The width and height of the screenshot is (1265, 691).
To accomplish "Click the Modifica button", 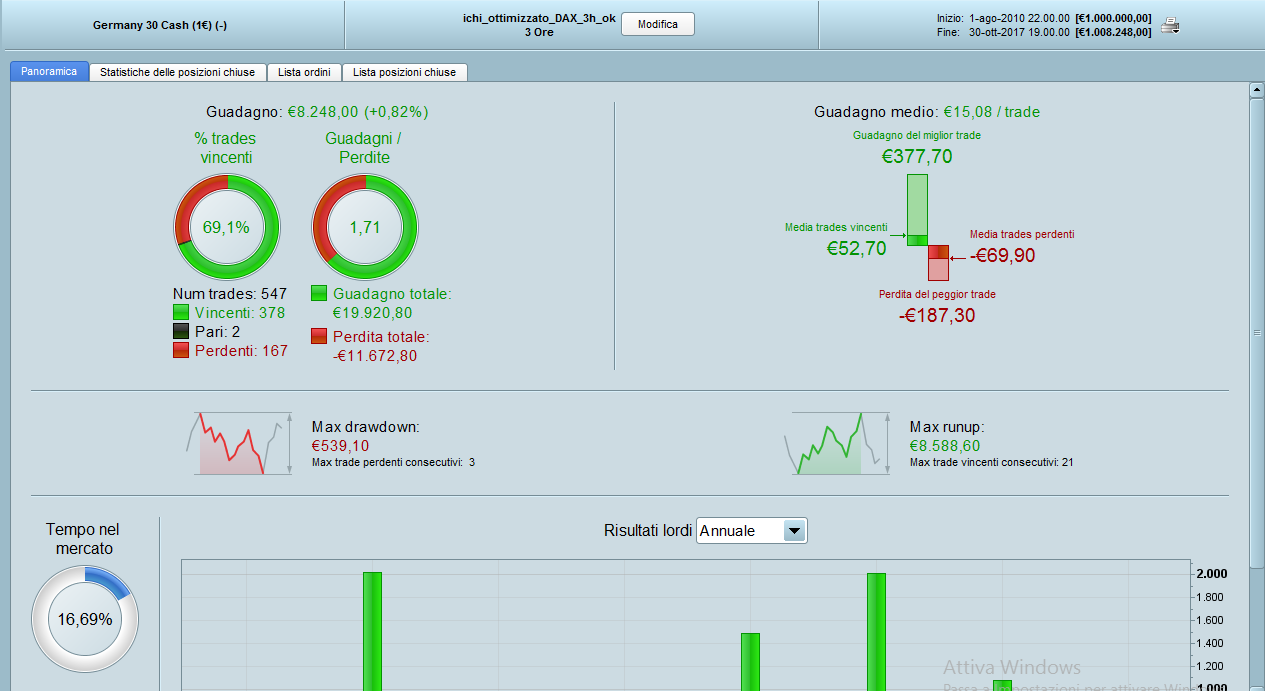I will [657, 25].
